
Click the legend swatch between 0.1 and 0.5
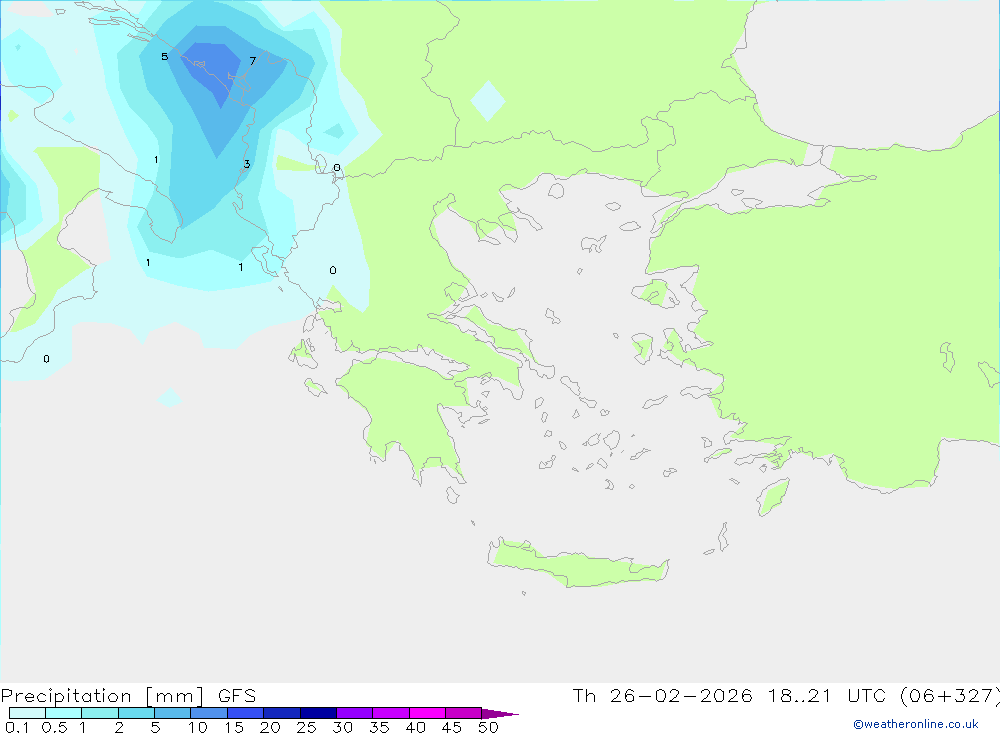tap(27, 713)
